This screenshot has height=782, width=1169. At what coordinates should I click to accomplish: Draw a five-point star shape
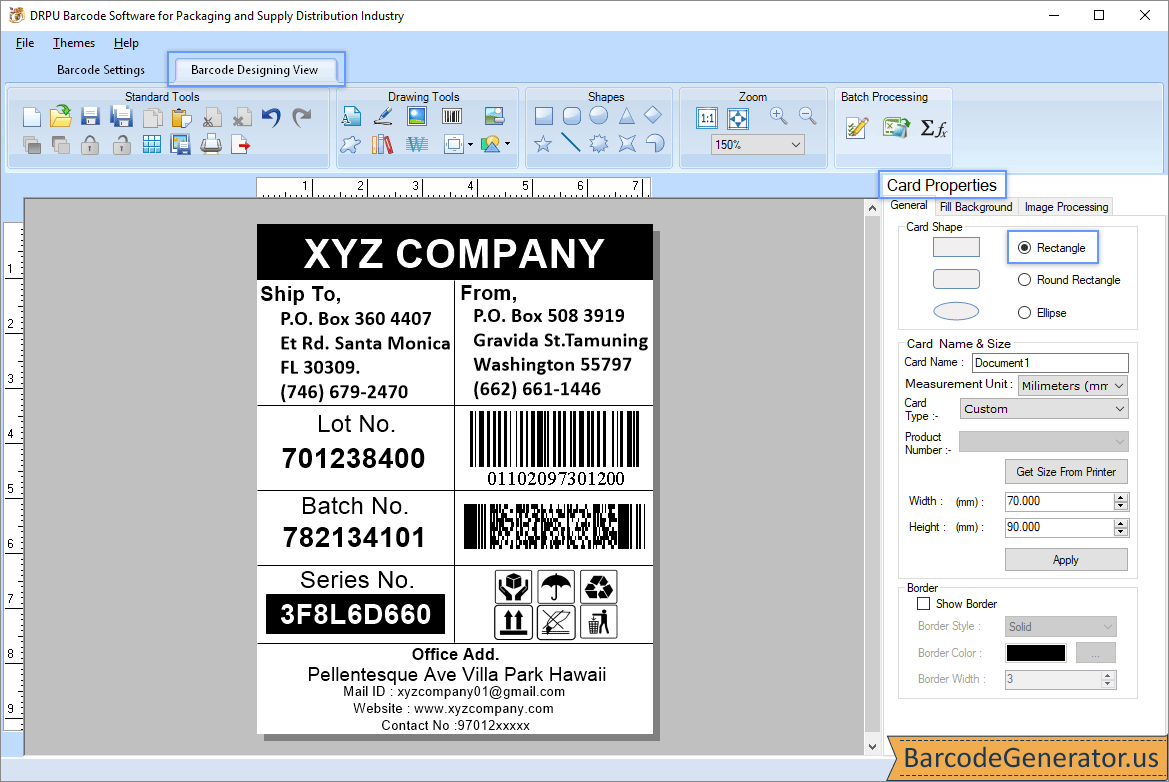pos(543,143)
